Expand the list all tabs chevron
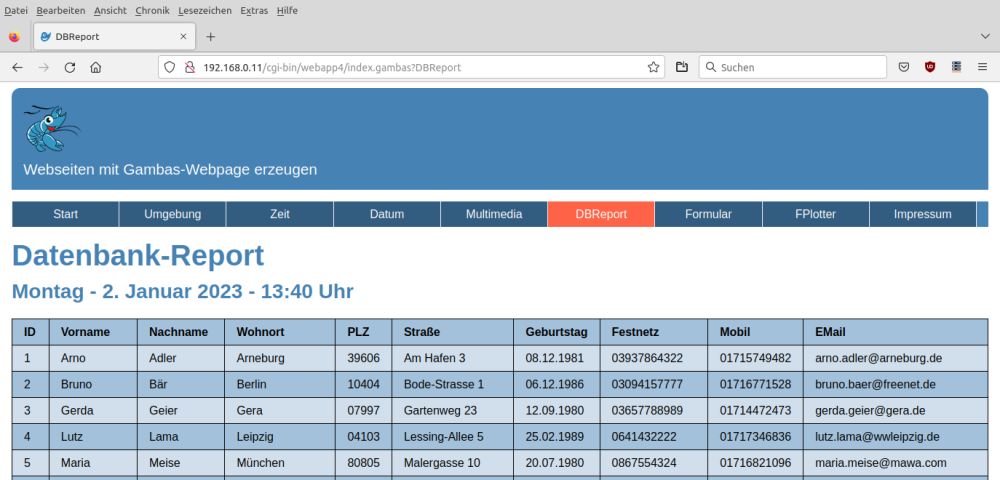This screenshot has width=1000, height=480. click(985, 36)
